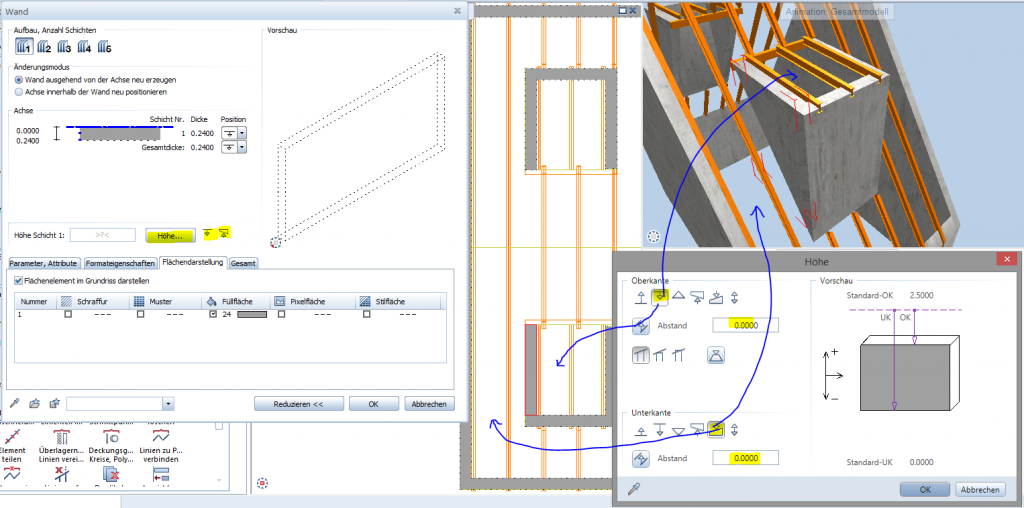The width and height of the screenshot is (1024, 508).
Task: Choose the 5-layer wall structure icon
Action: (x=104, y=47)
